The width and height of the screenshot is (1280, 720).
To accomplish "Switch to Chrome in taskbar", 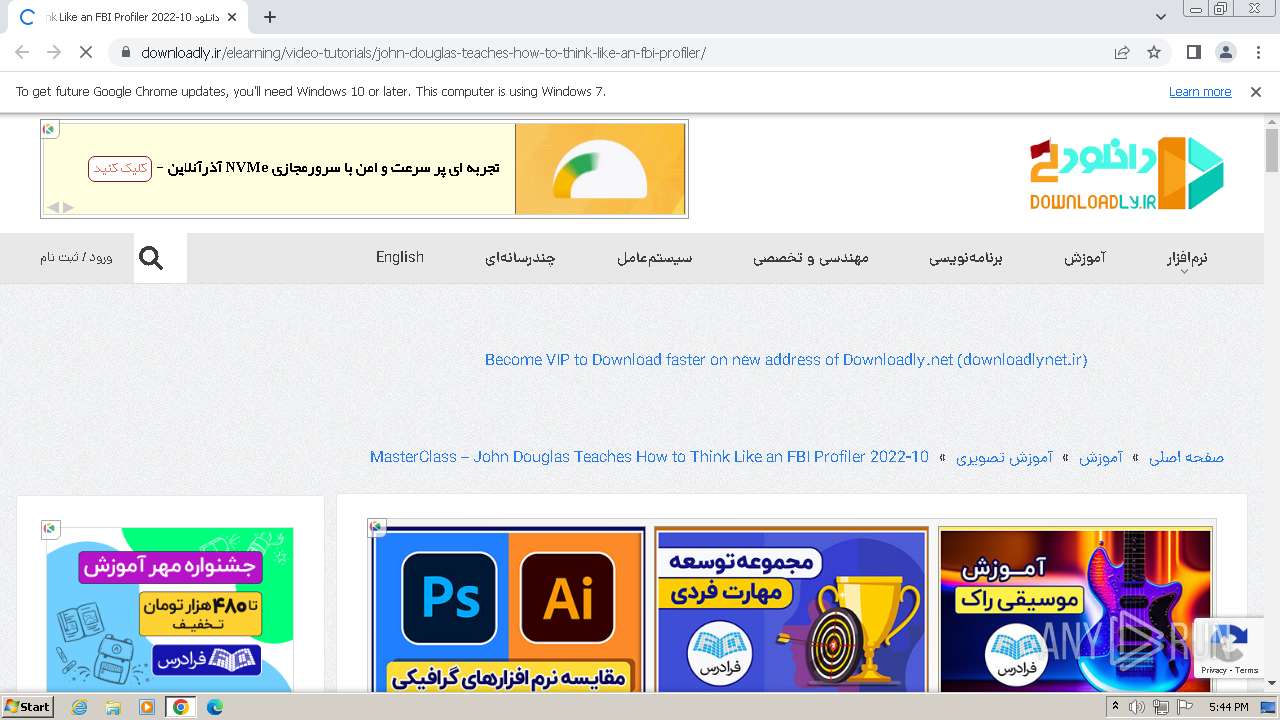I will pos(180,707).
